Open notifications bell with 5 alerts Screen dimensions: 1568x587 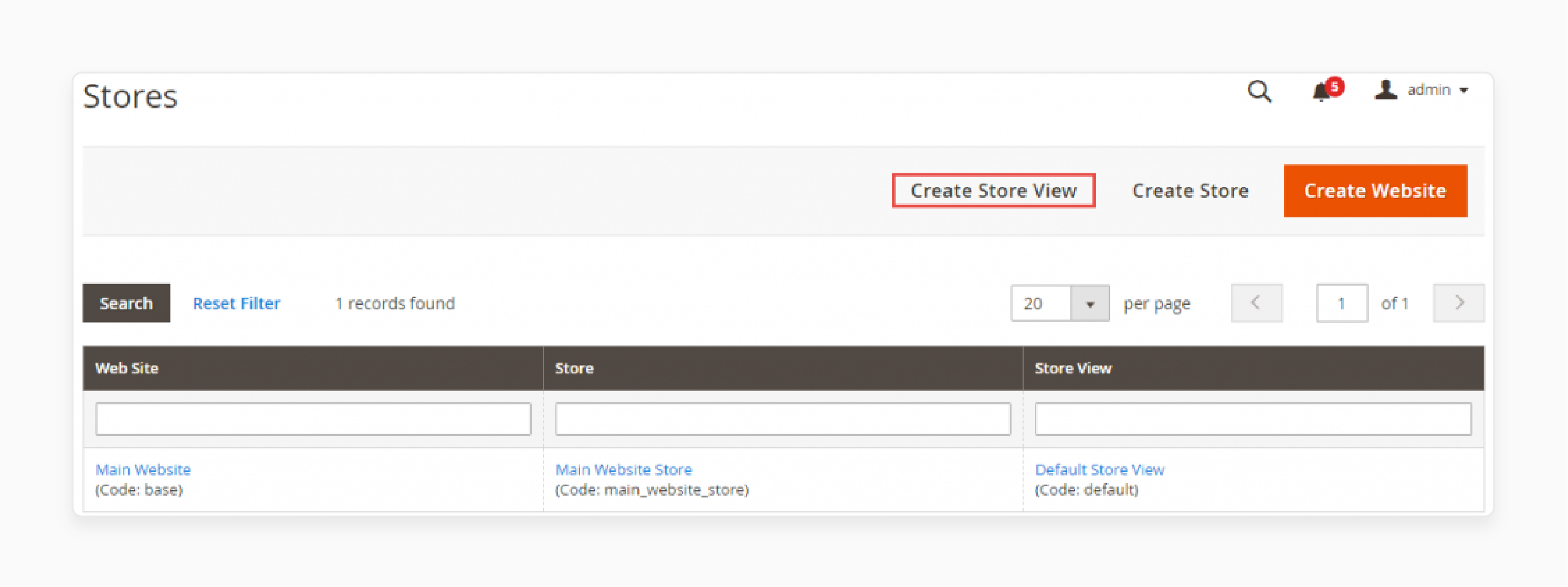pyautogui.click(x=1327, y=90)
